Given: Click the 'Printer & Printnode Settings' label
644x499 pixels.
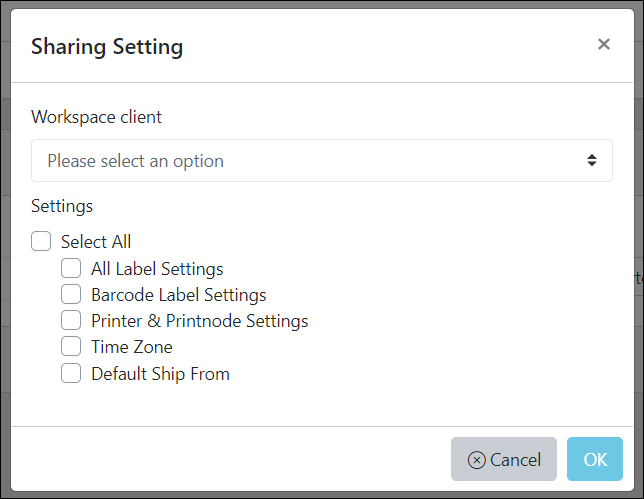Looking at the screenshot, I should pyautogui.click(x=200, y=321).
